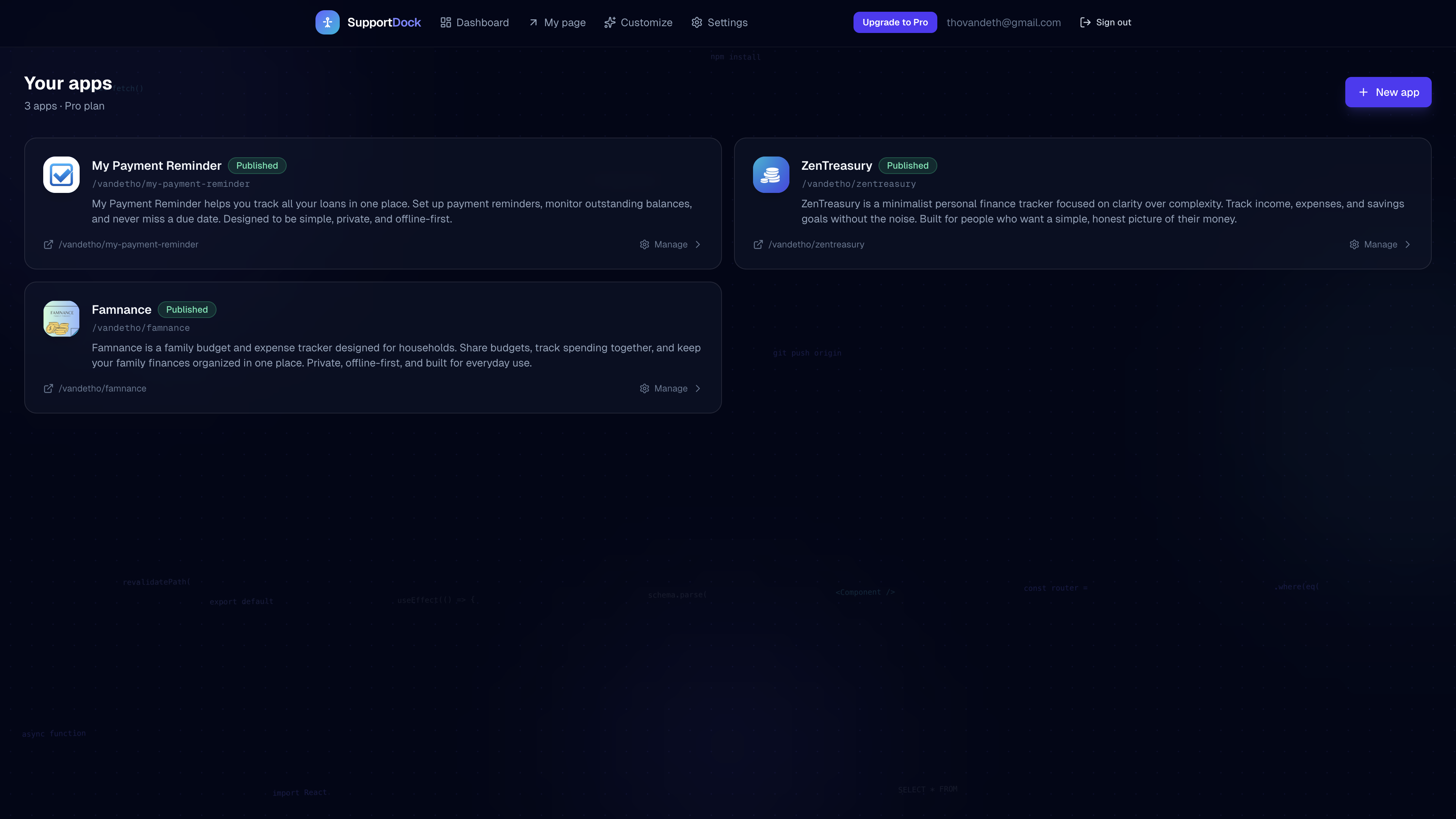Viewport: 1456px width, 819px height.
Task: Click external link icon for zentreasury
Action: click(x=758, y=244)
